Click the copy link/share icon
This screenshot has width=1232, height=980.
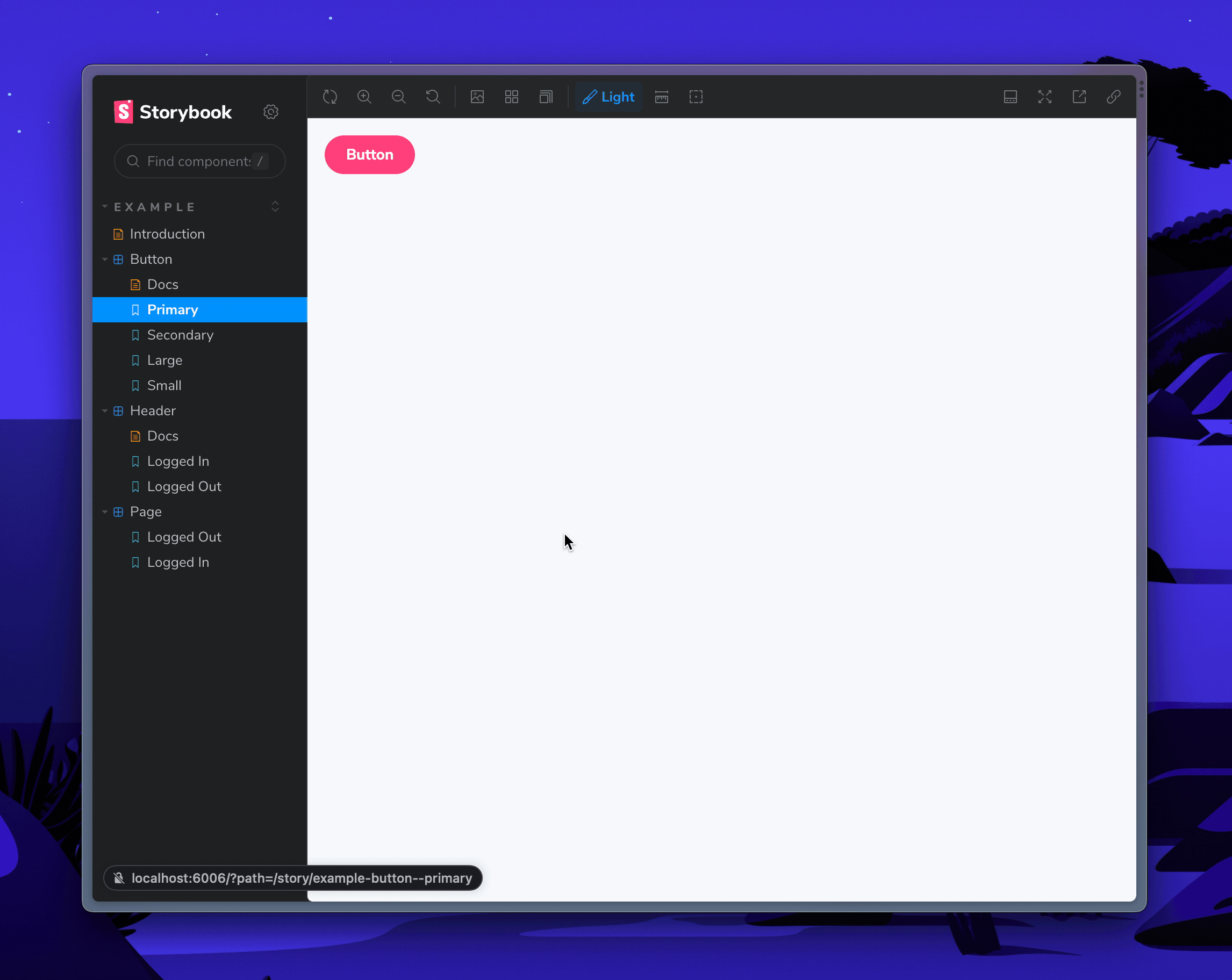click(1114, 97)
